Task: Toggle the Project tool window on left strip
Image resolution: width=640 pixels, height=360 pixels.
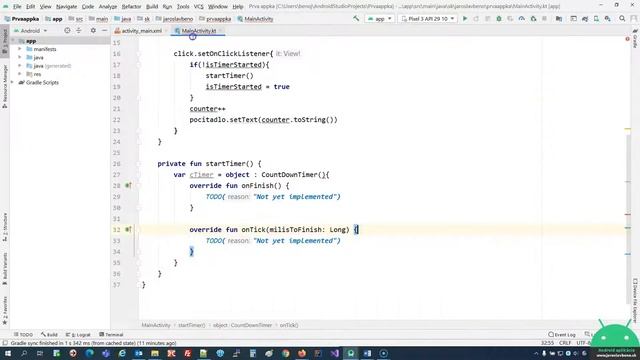Action: [x=4, y=42]
